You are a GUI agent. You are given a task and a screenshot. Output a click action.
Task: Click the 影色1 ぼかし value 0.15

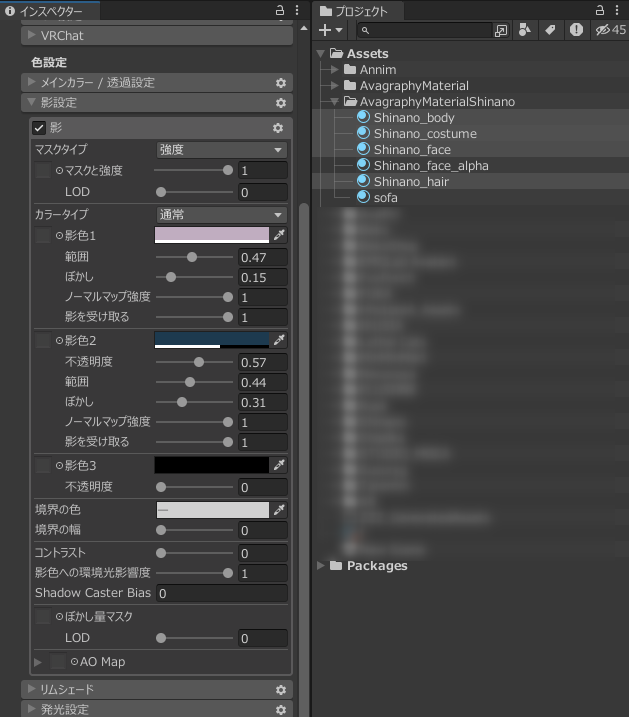[x=263, y=278]
